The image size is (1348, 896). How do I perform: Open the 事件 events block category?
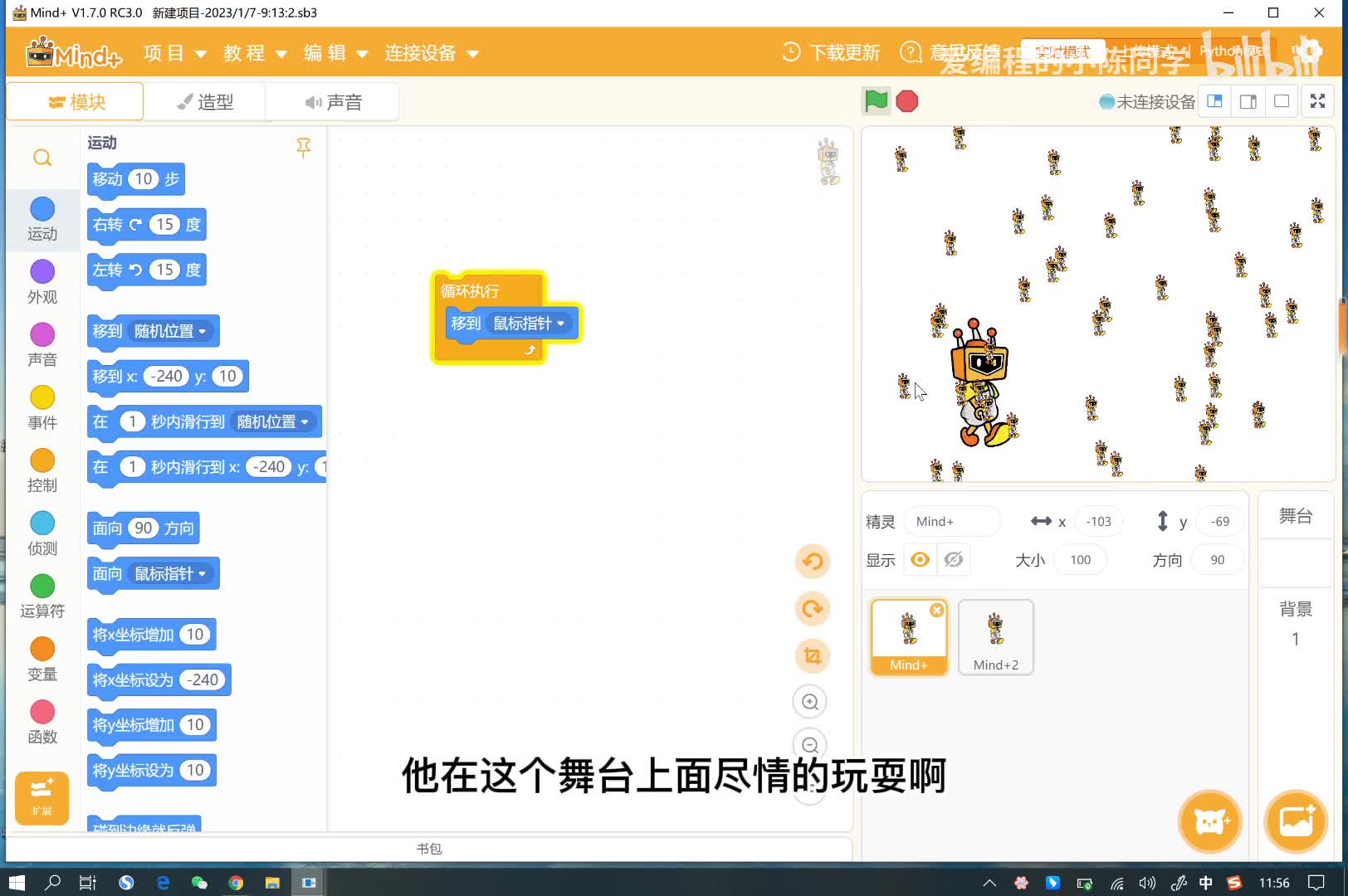tap(42, 408)
